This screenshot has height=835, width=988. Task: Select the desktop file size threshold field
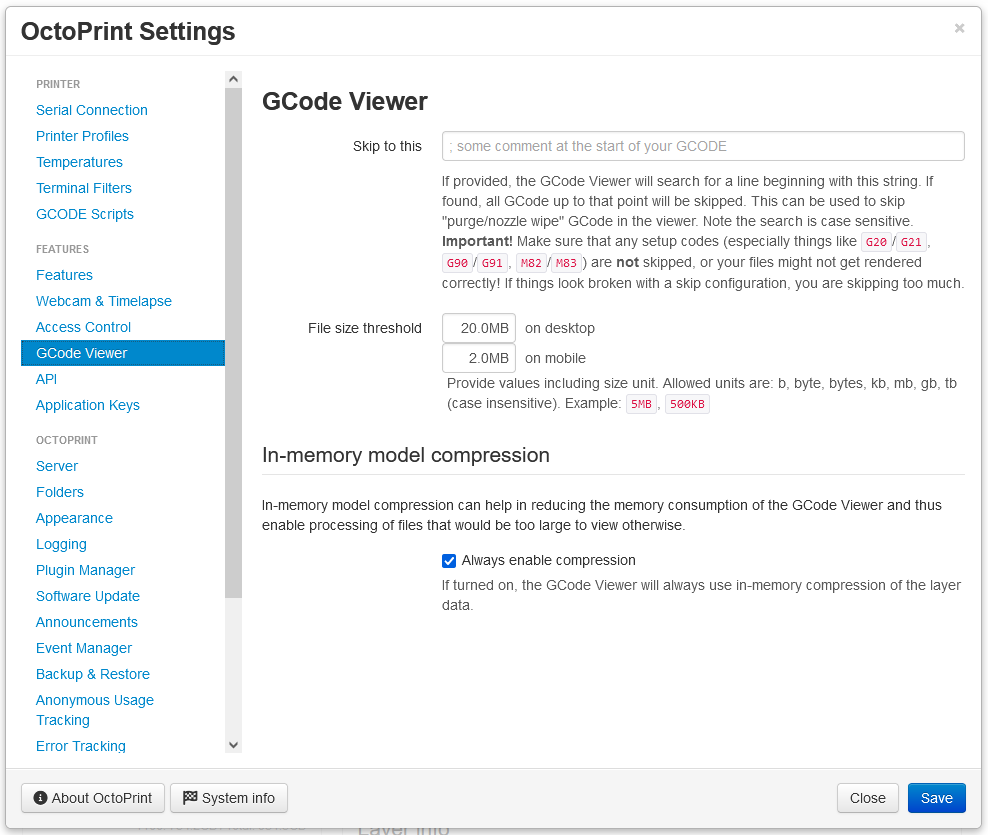tap(478, 327)
